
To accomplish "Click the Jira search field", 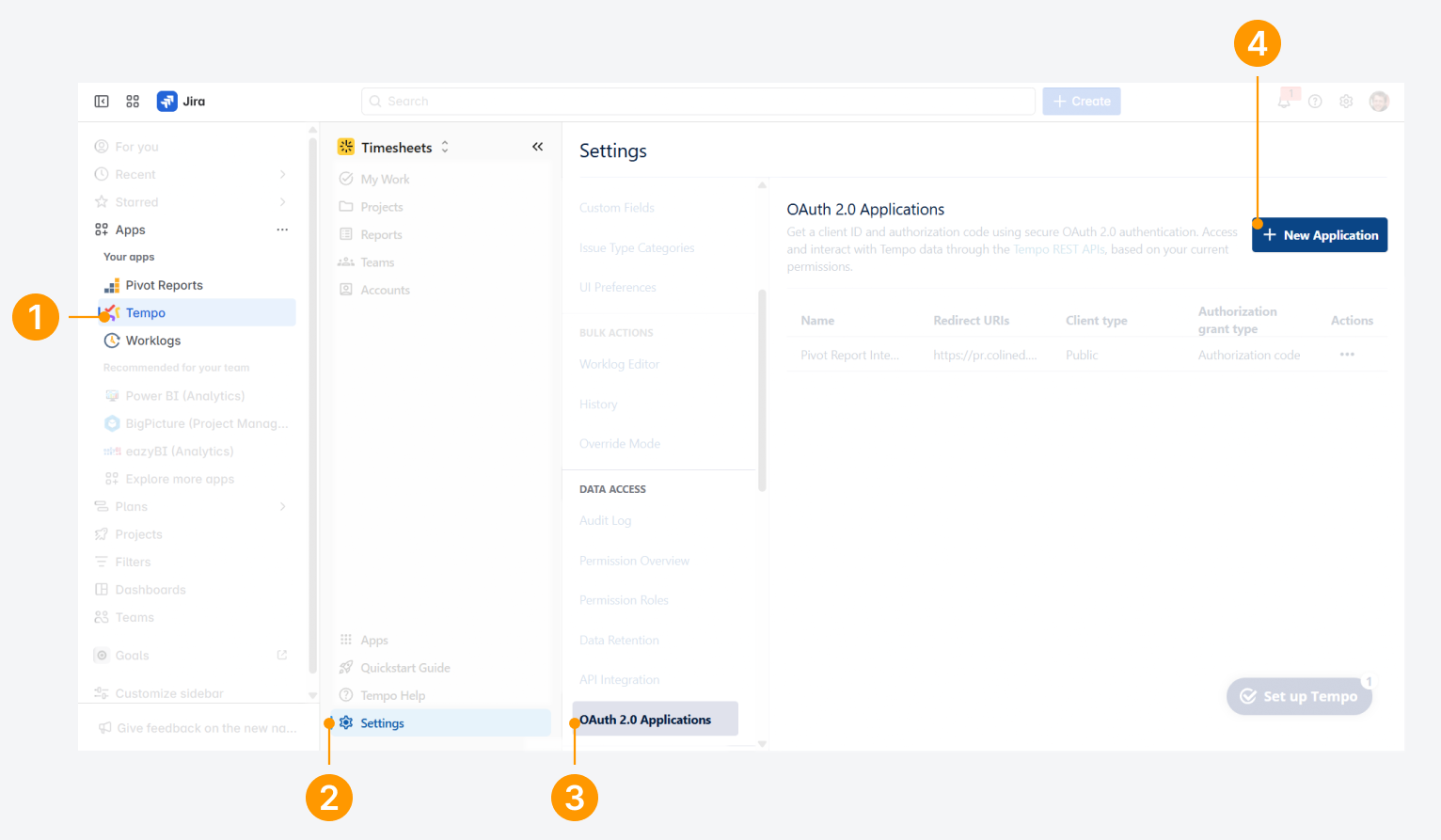I will [x=698, y=102].
